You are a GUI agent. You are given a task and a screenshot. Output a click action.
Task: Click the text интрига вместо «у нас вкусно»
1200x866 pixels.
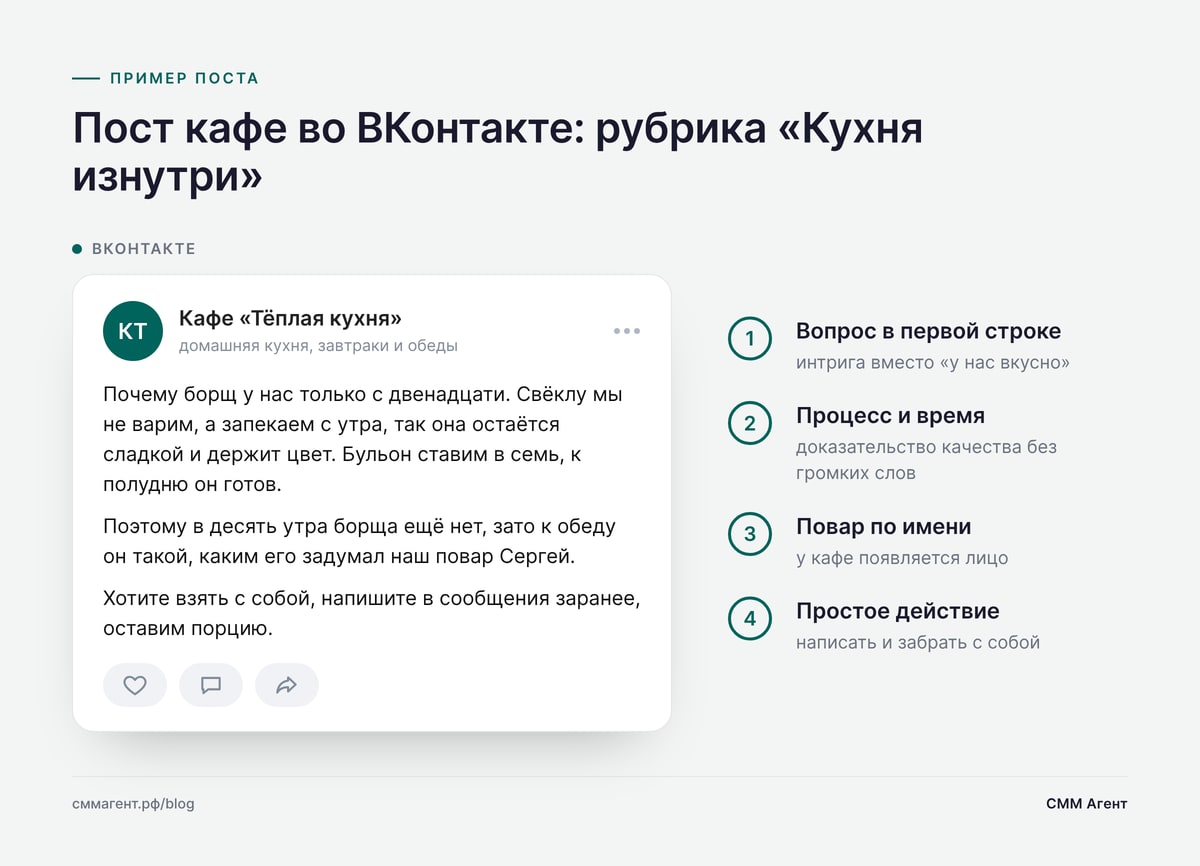[x=933, y=363]
